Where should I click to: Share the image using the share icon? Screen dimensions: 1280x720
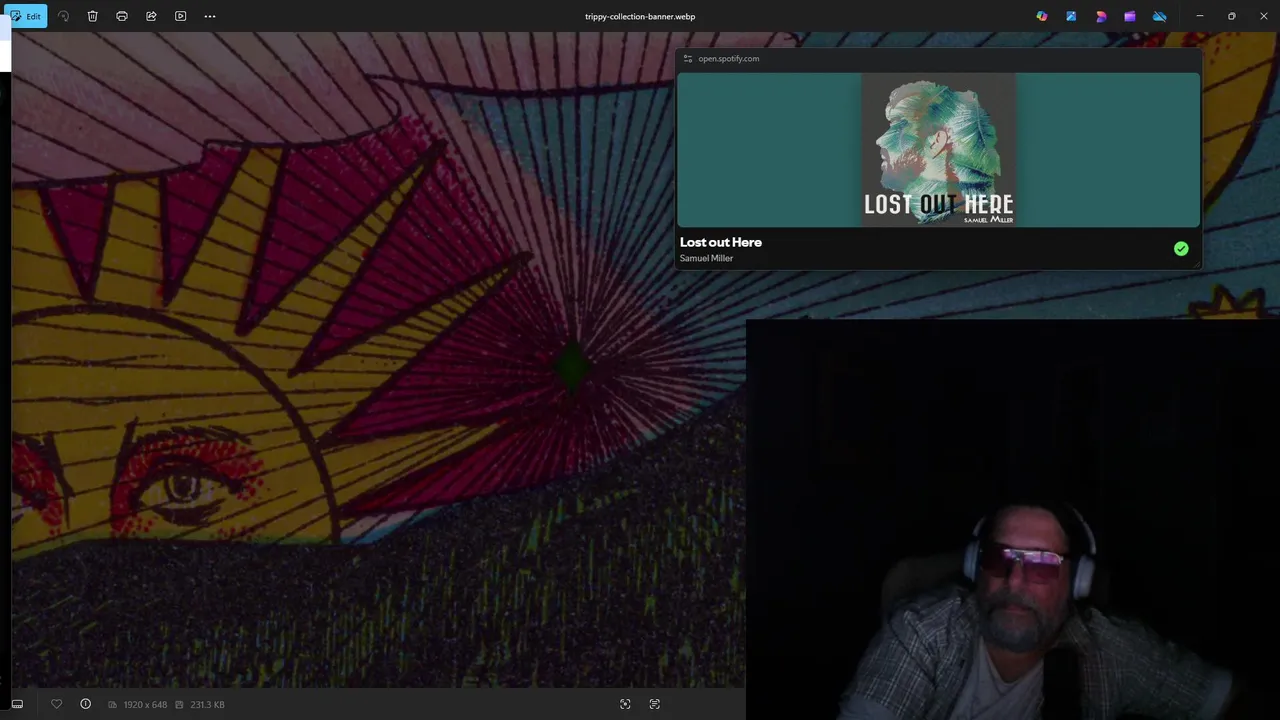point(151,16)
